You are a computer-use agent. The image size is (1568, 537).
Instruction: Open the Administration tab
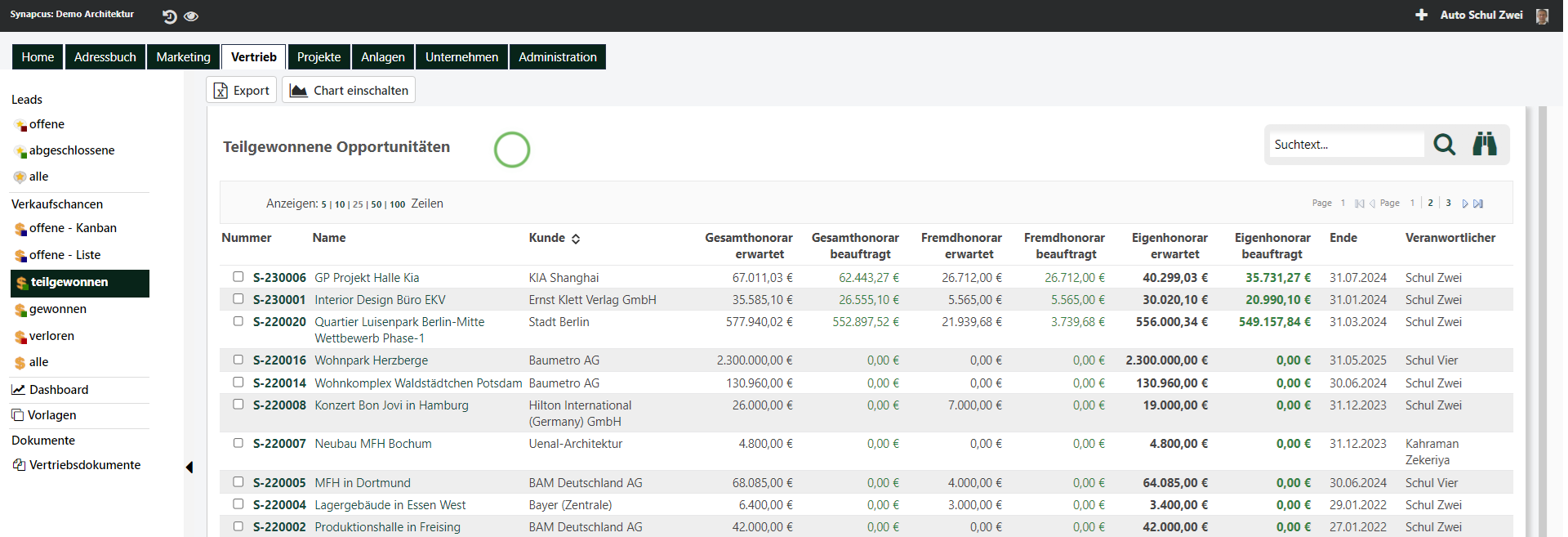557,57
